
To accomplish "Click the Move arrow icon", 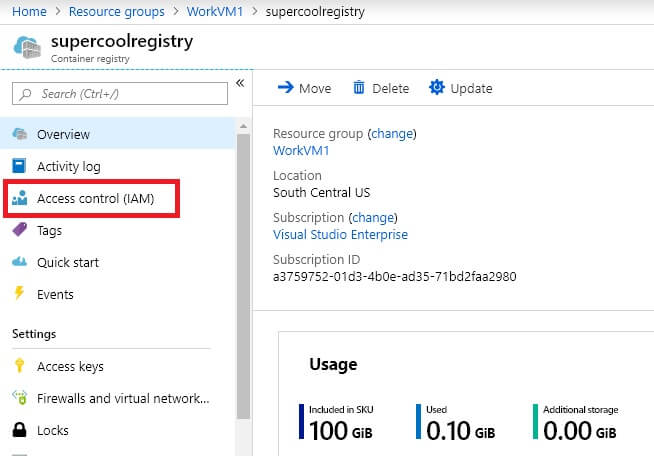I will 286,87.
